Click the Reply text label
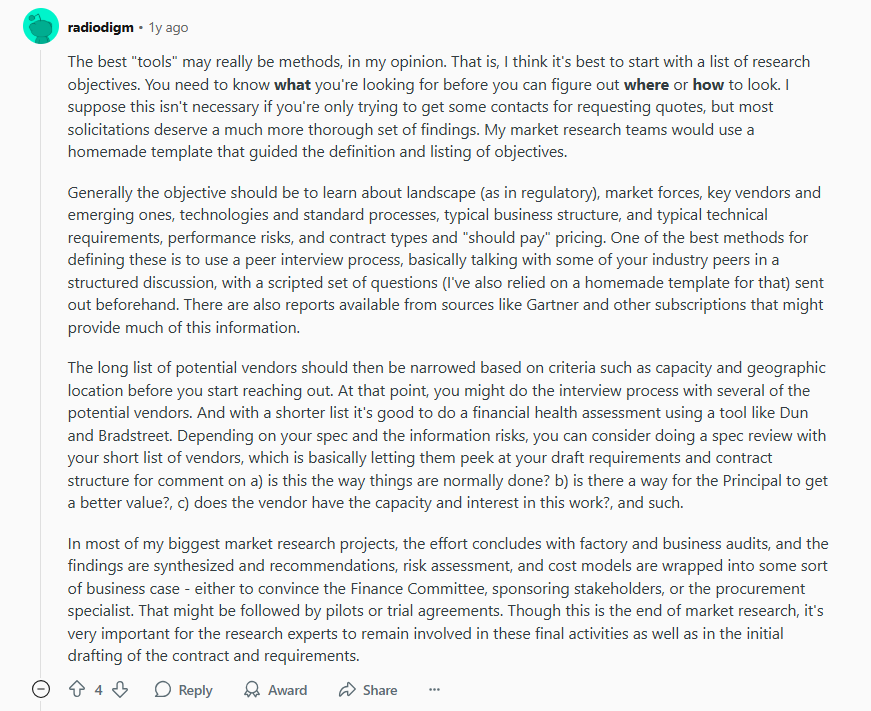871x711 pixels. (195, 690)
